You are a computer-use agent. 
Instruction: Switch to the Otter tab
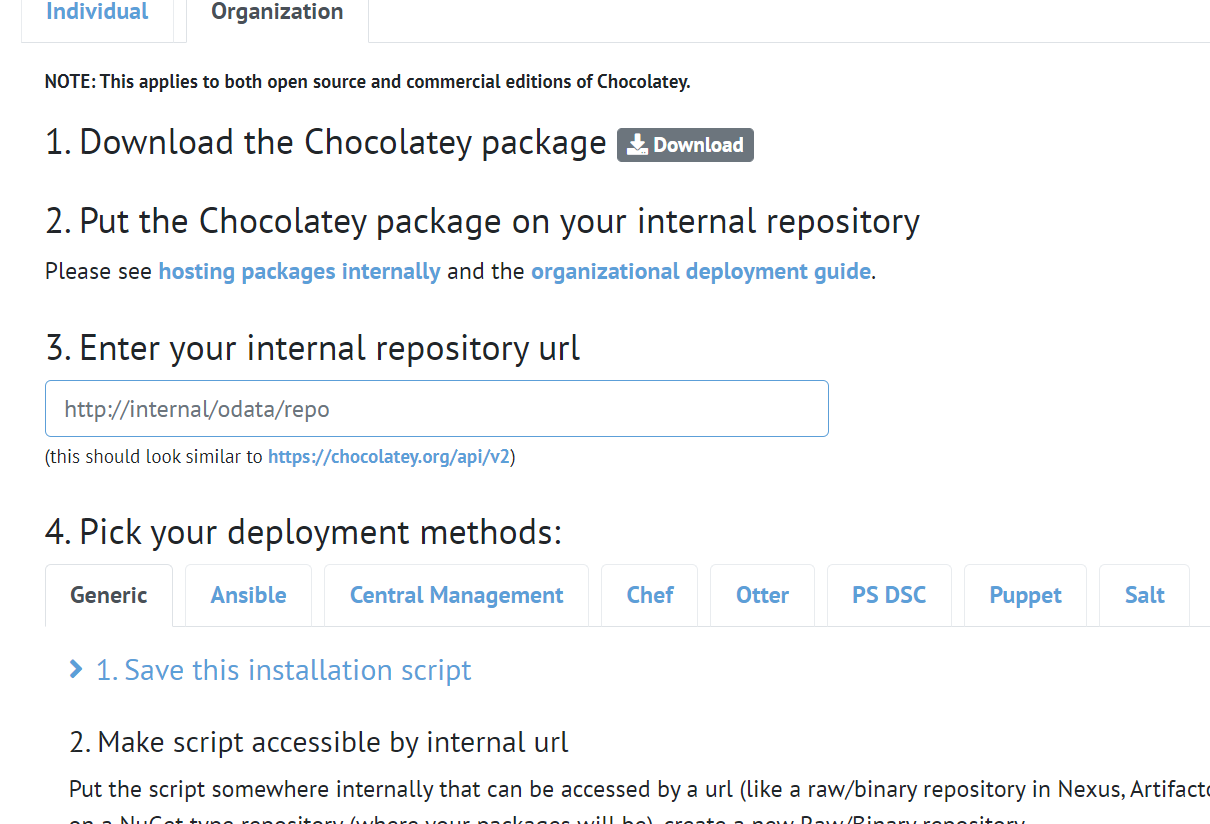(762, 595)
